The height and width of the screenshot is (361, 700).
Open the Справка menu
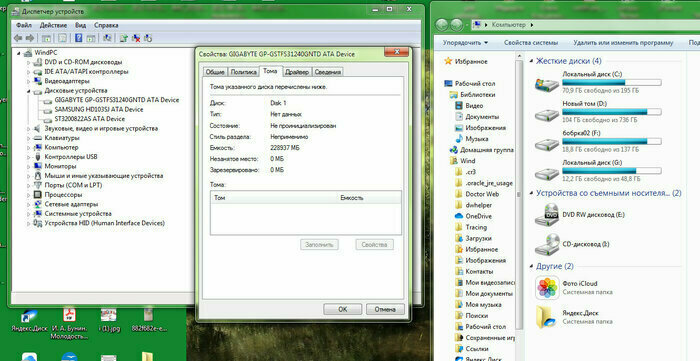[x=106, y=25]
